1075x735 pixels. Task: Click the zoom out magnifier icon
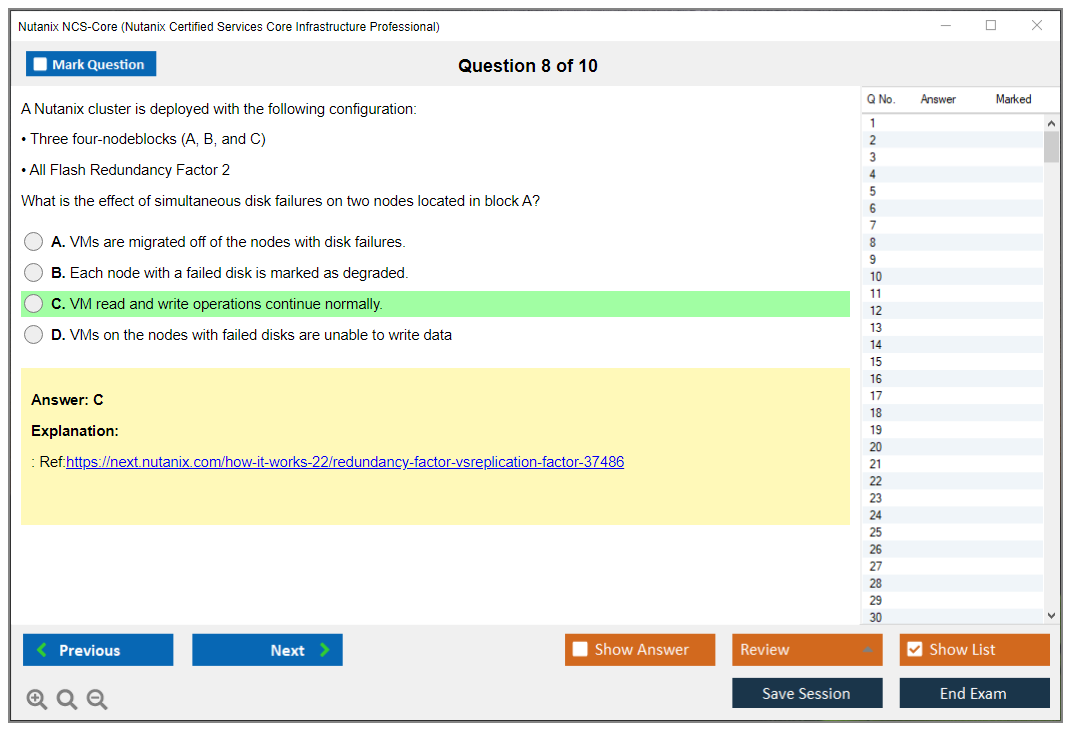point(97,700)
